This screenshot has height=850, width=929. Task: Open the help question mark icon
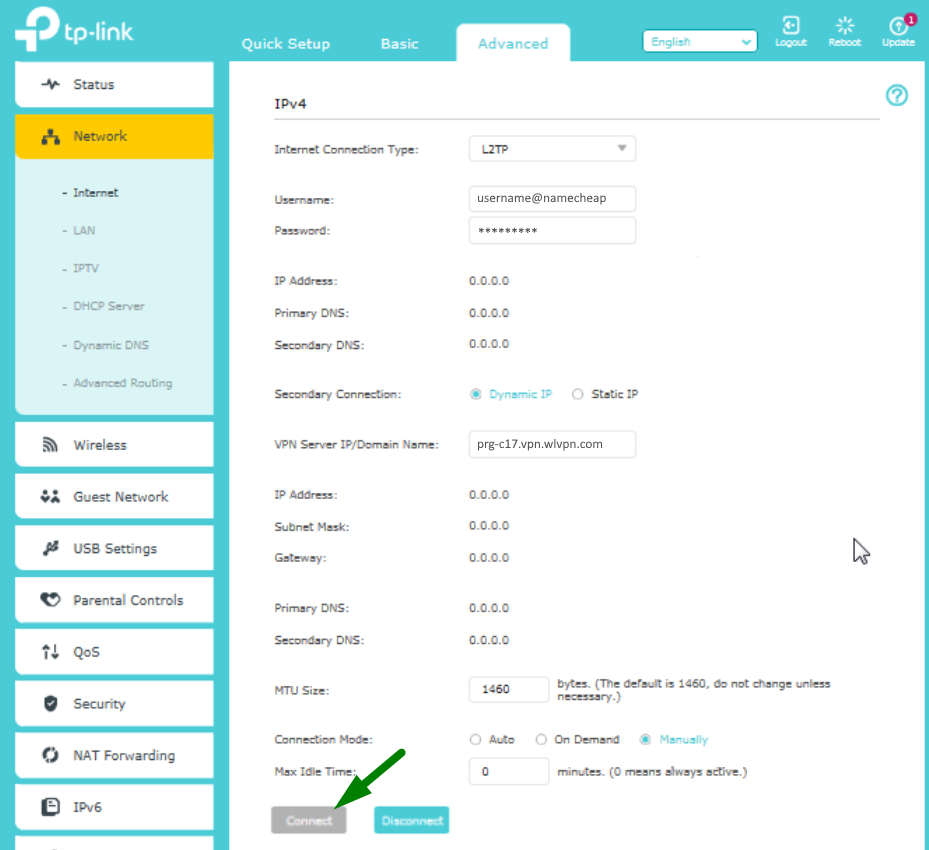(x=896, y=95)
